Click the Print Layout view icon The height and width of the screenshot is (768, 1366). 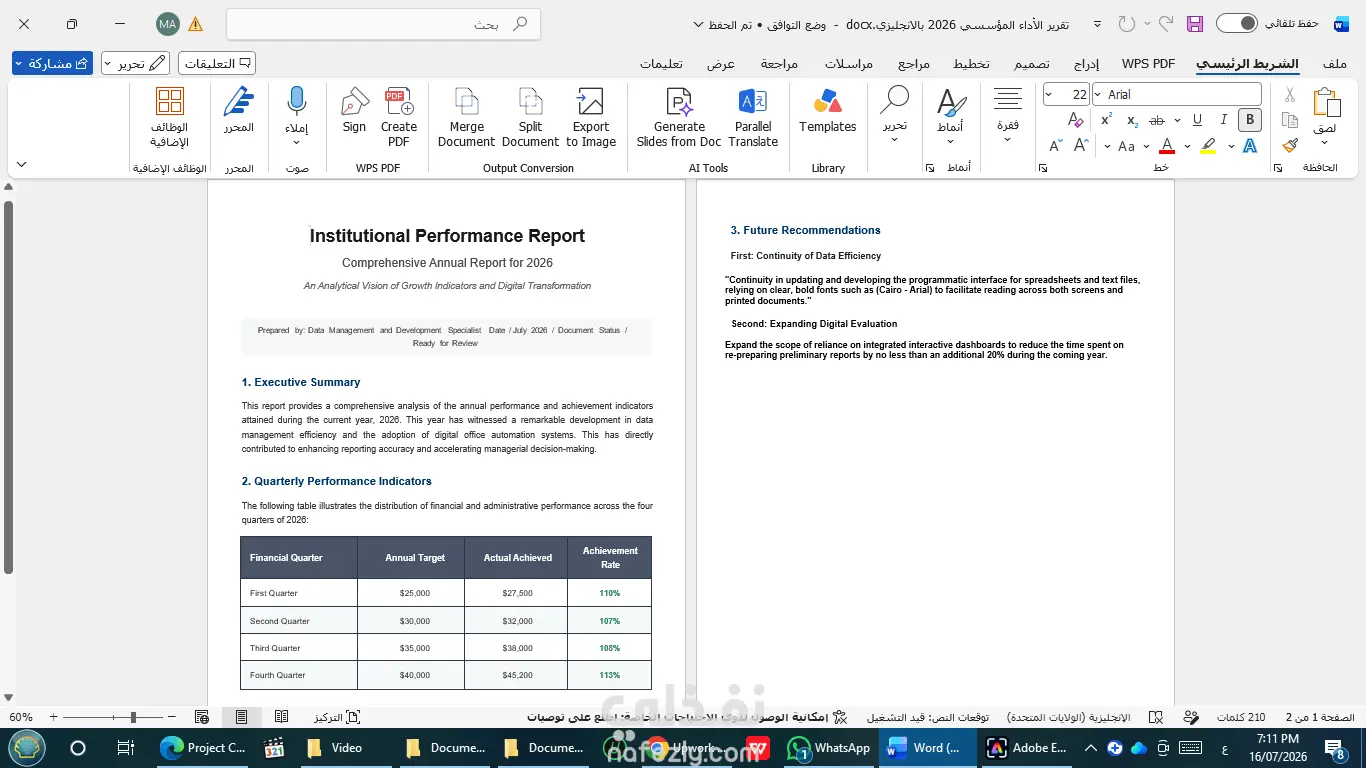click(241, 717)
